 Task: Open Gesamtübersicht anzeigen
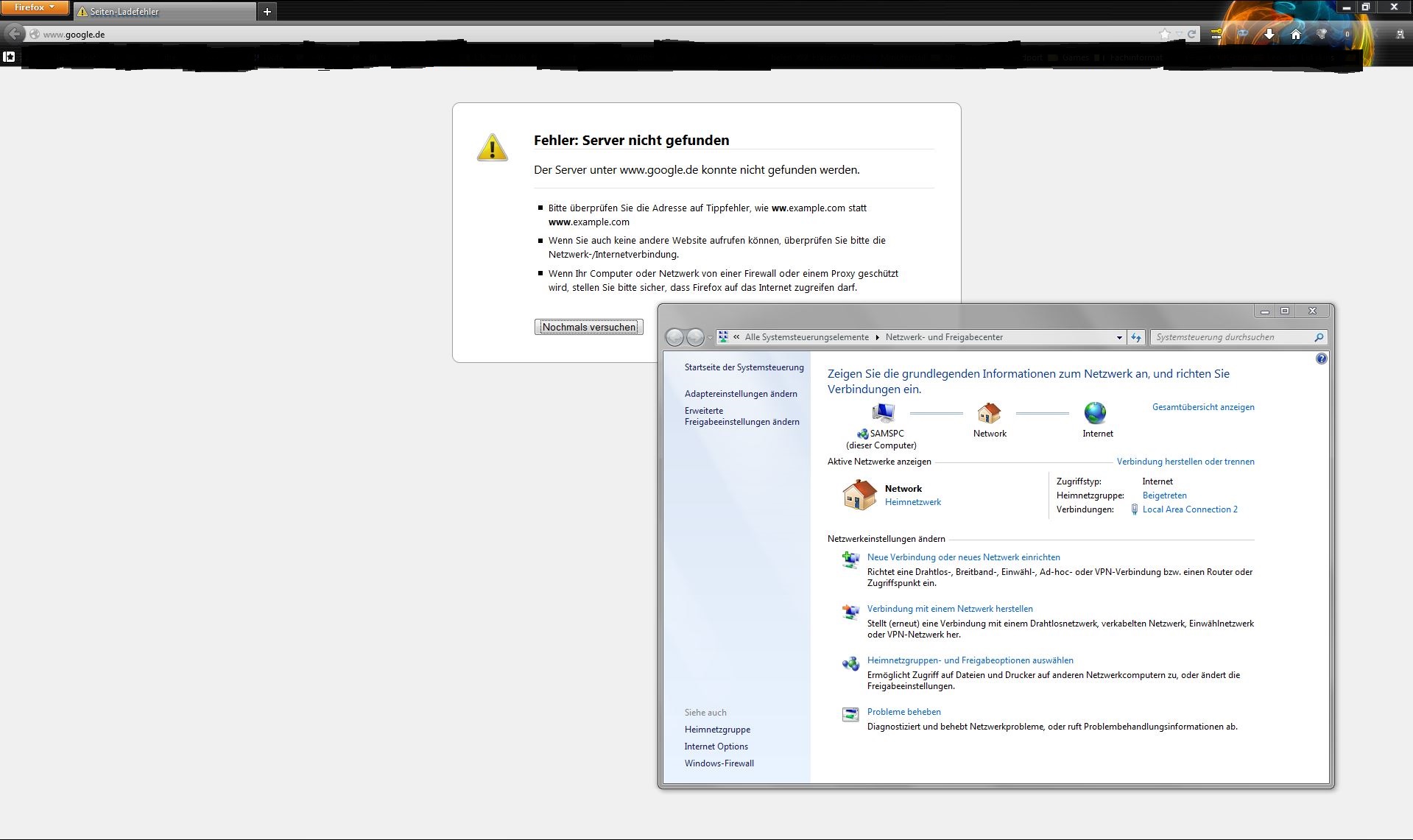[1203, 407]
